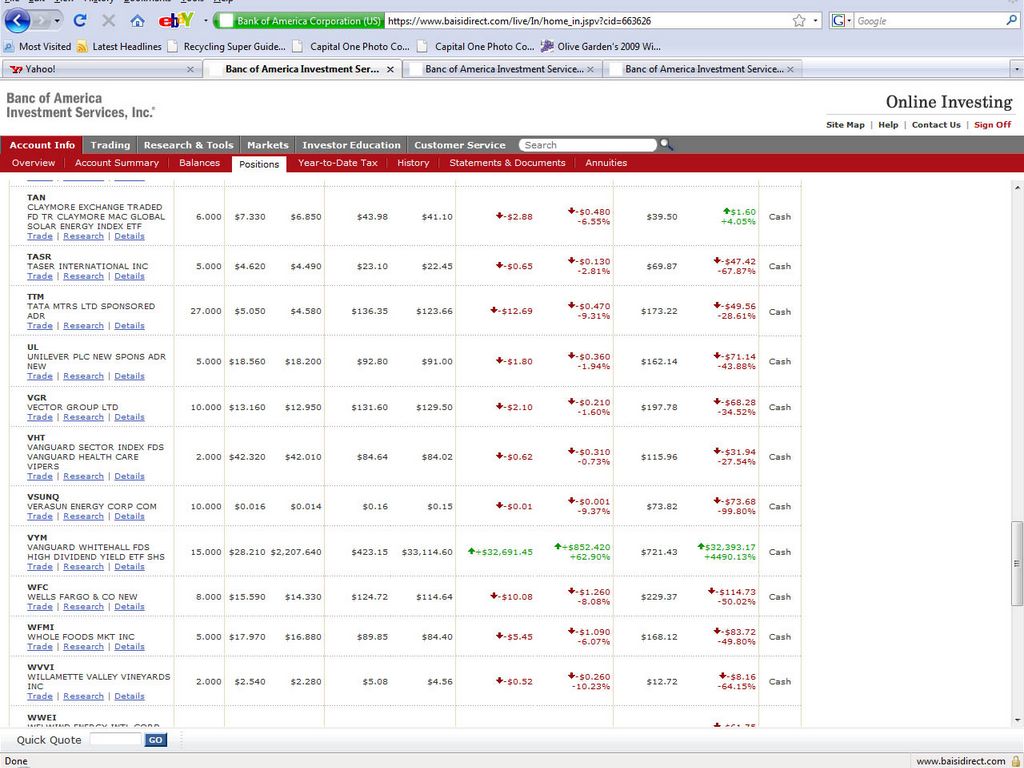This screenshot has width=1024, height=768.
Task: Click the browser back button
Action: 18,20
